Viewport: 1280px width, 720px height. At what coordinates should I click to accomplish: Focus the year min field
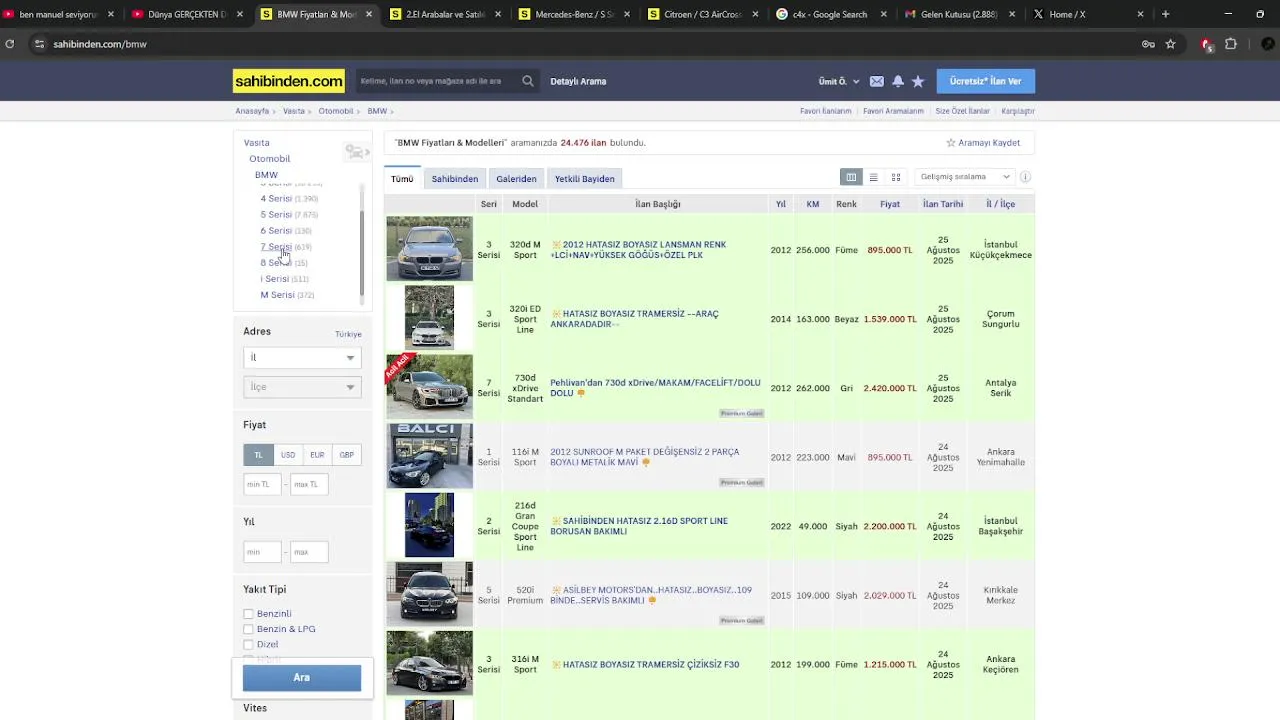[262, 552]
